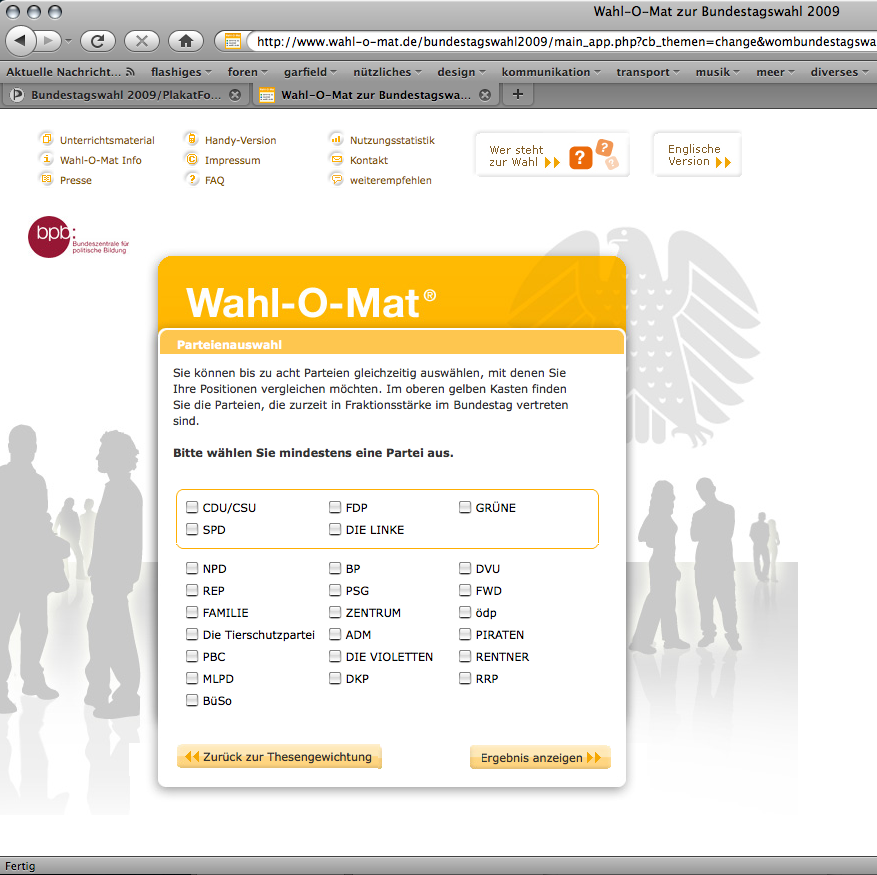Screen dimensions: 877x875
Task: Click the Reload page icon
Action: tap(98, 41)
